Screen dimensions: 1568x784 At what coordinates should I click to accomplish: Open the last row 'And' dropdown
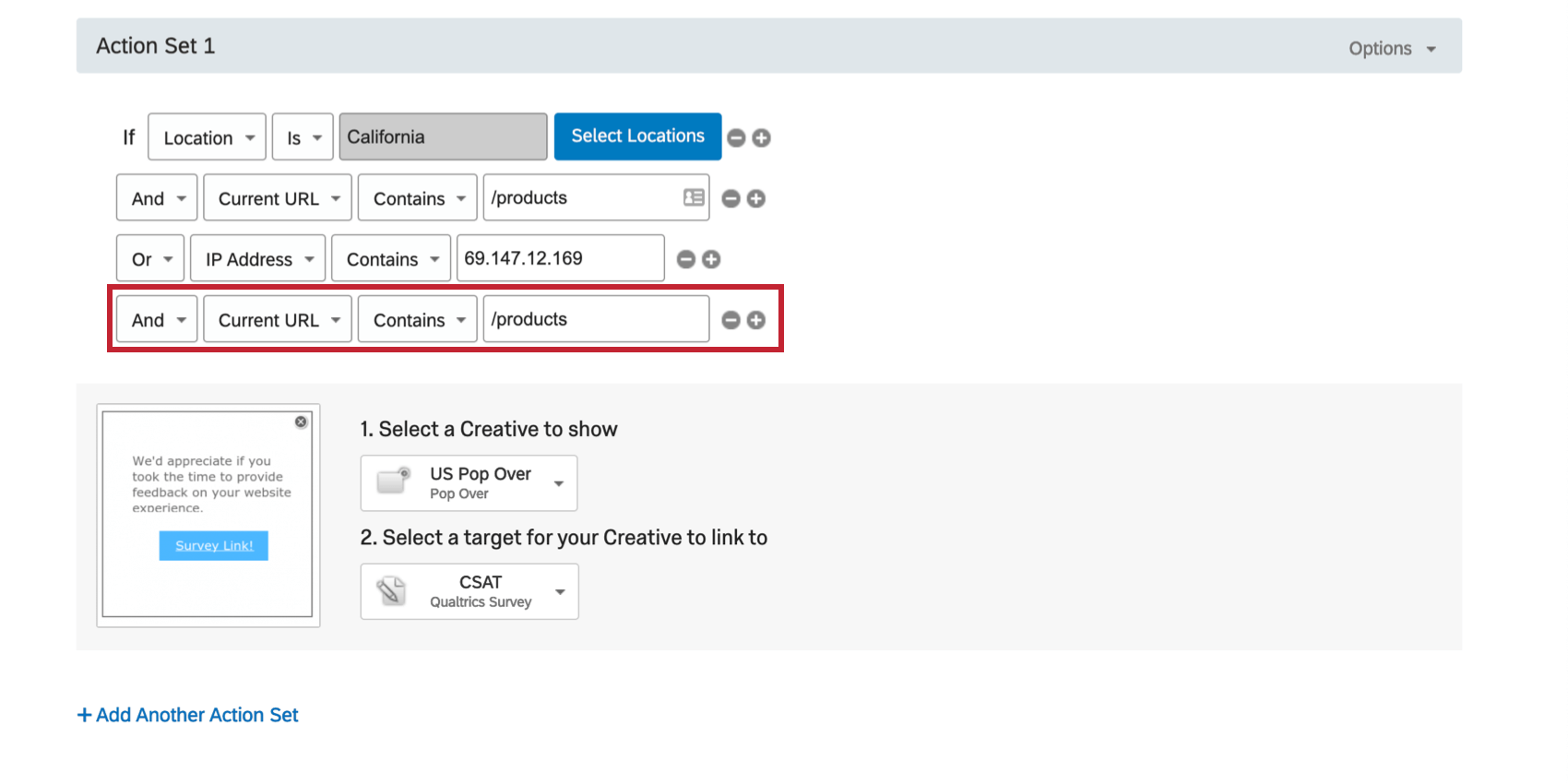[x=157, y=320]
